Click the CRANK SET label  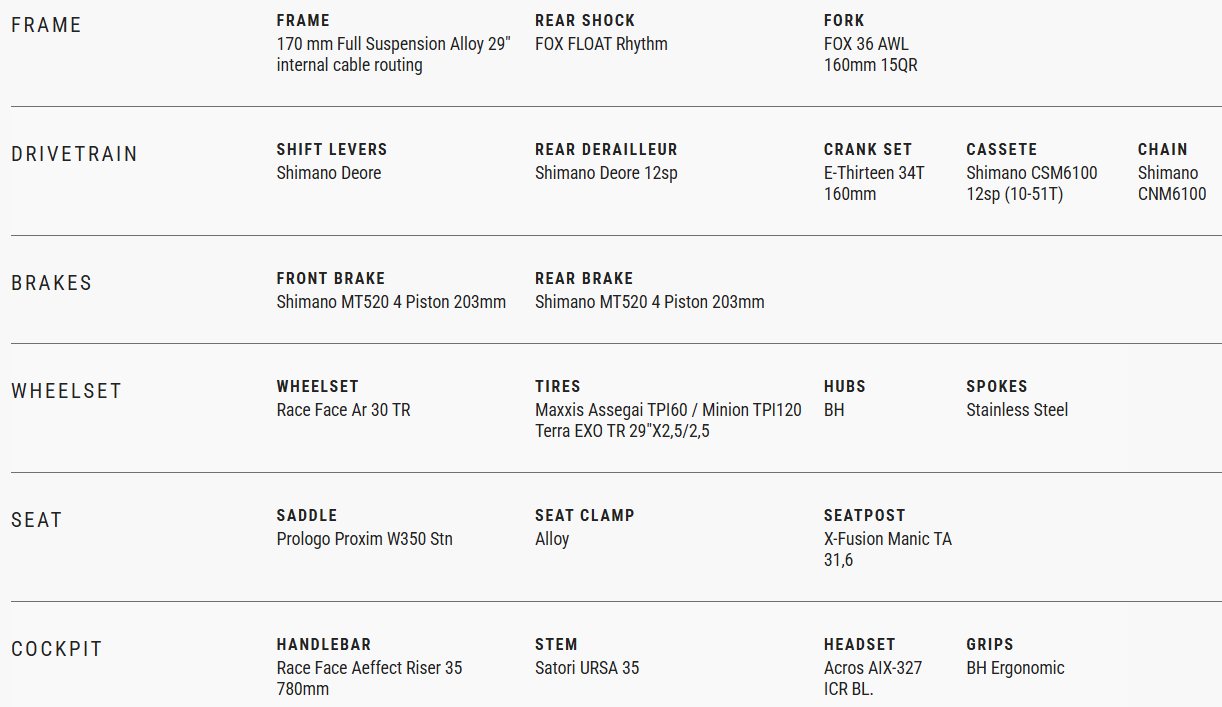click(867, 149)
